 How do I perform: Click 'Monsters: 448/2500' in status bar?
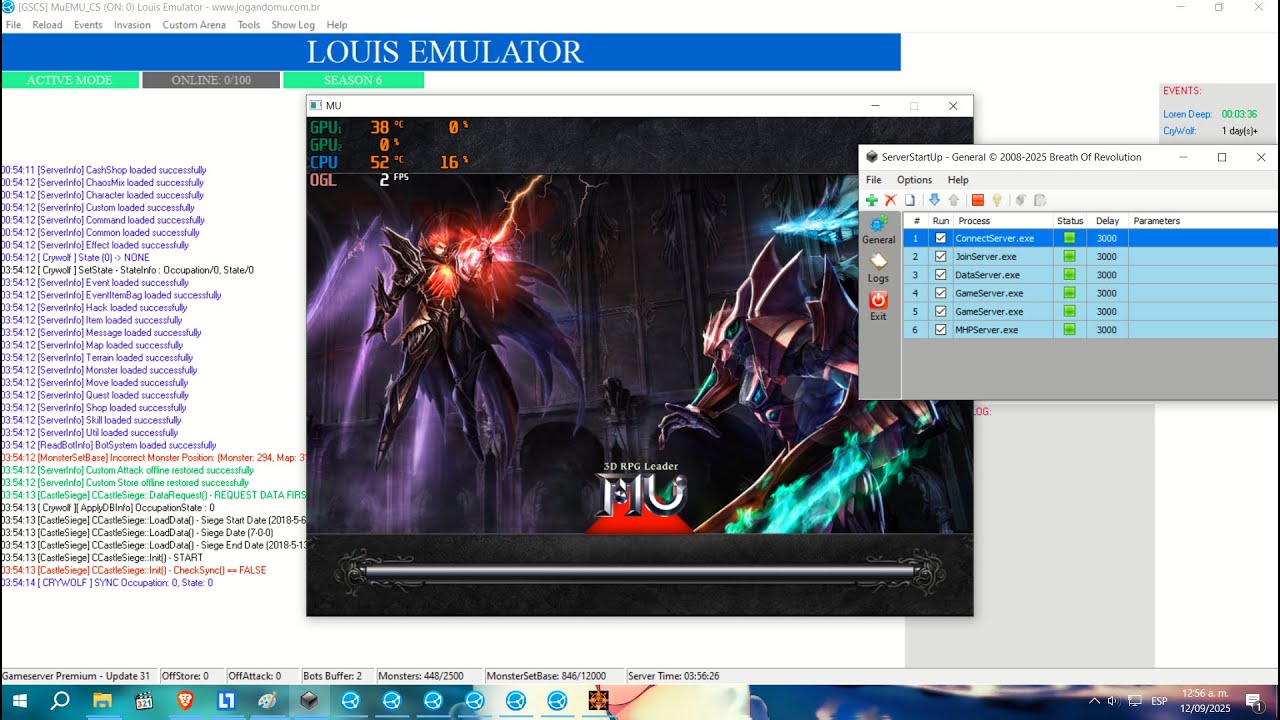[420, 676]
